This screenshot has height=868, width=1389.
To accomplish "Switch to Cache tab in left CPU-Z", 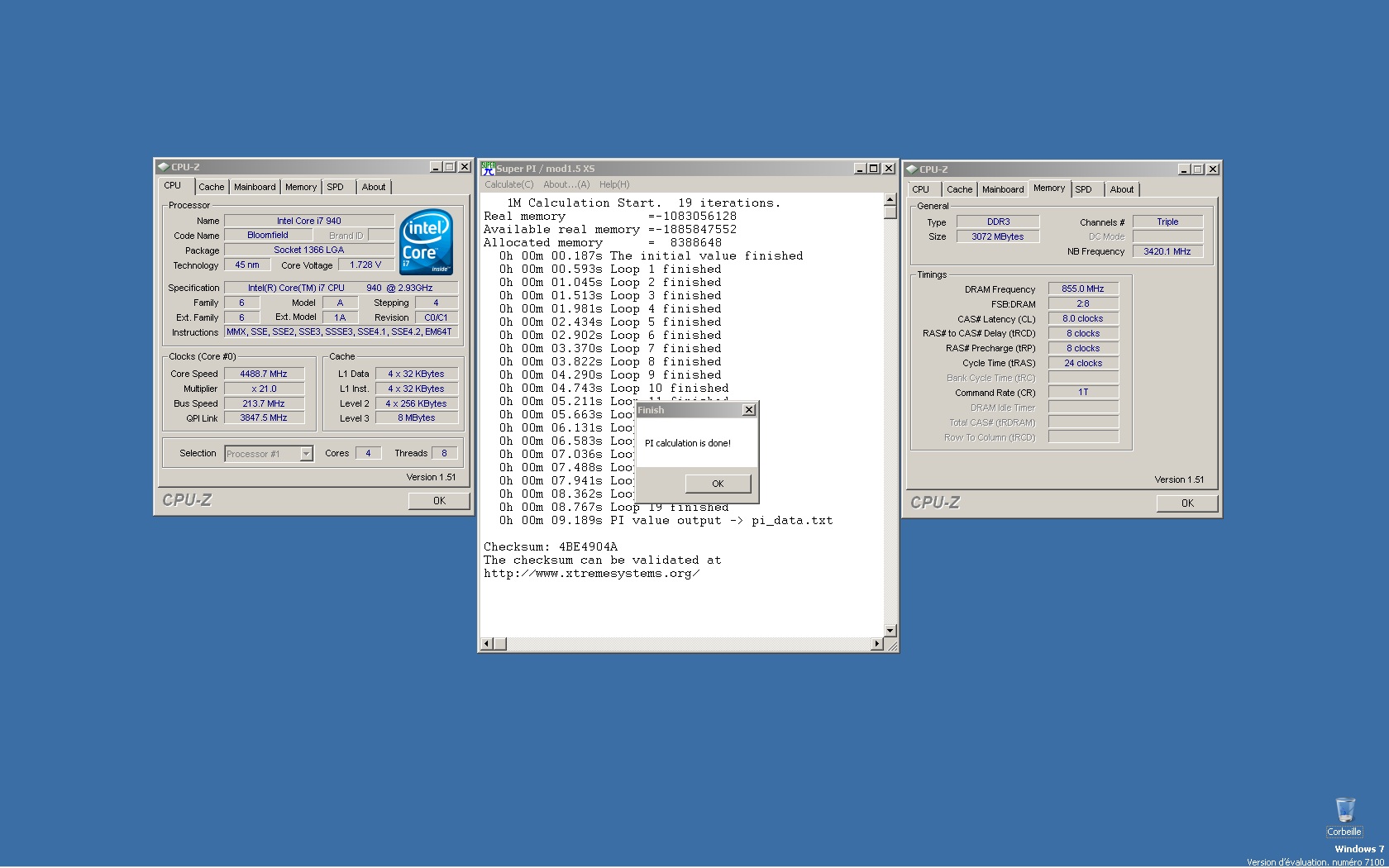I will click(211, 187).
